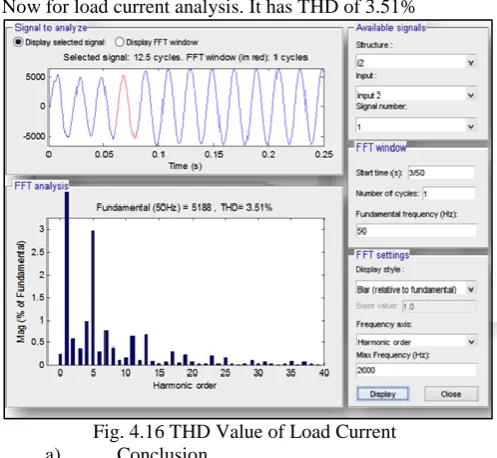
Task: Select the Display FFT window radio button
Action: point(119,42)
